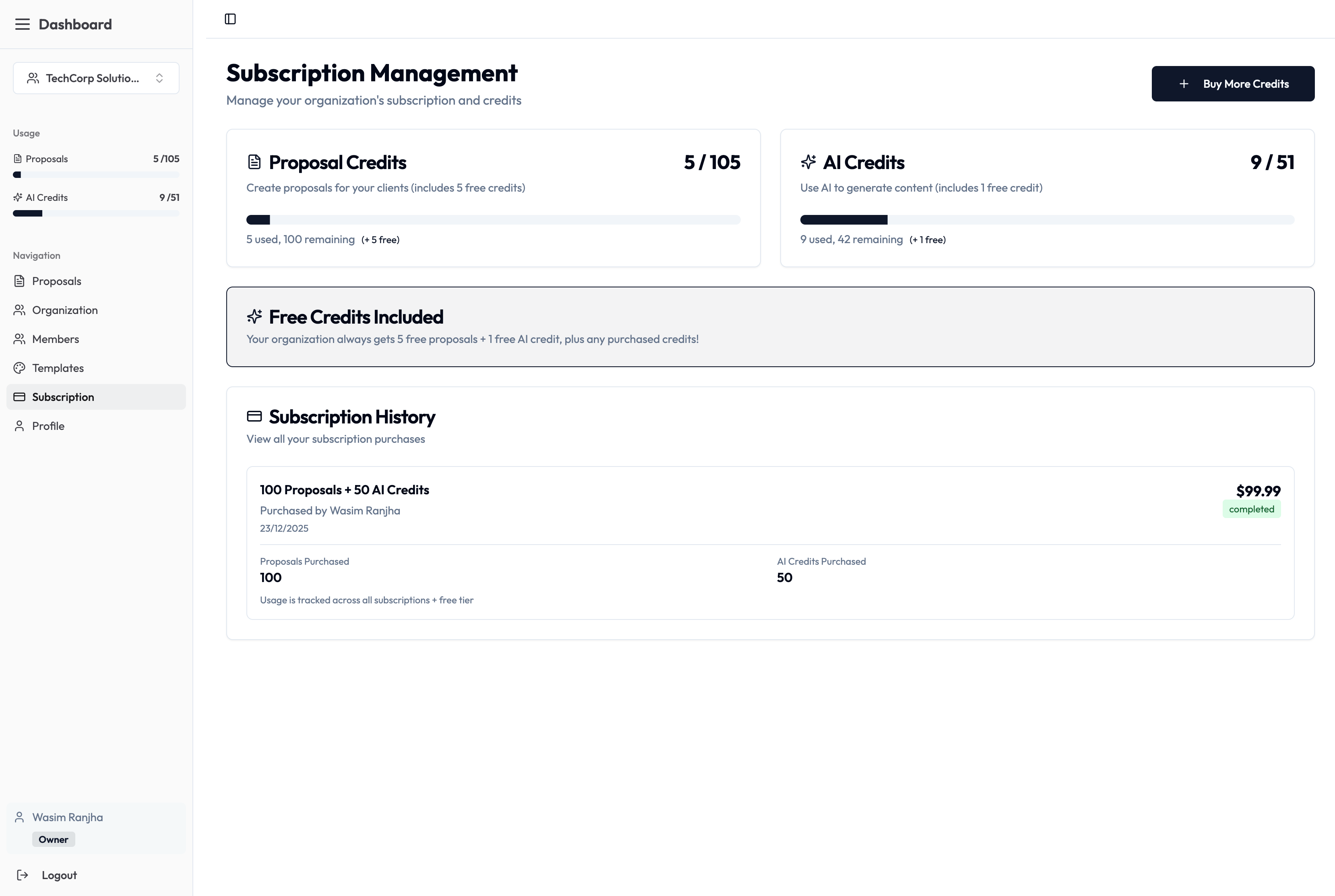Click the AI Credits progress bar in card
This screenshot has width=1335, height=896.
[1047, 220]
